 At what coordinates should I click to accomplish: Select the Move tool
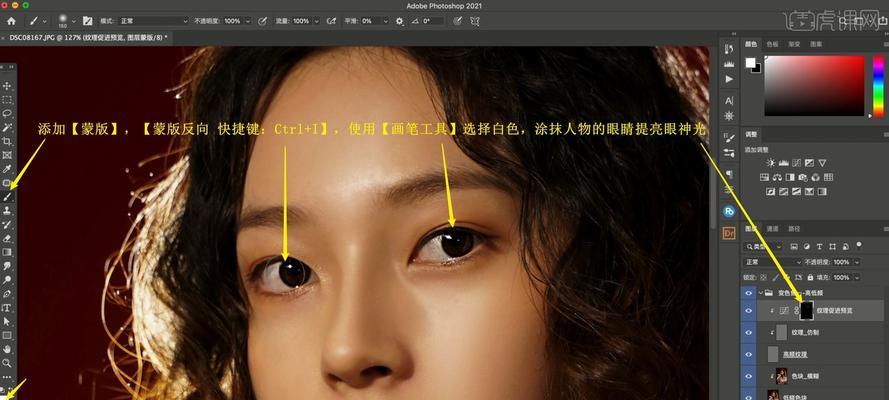(7, 86)
